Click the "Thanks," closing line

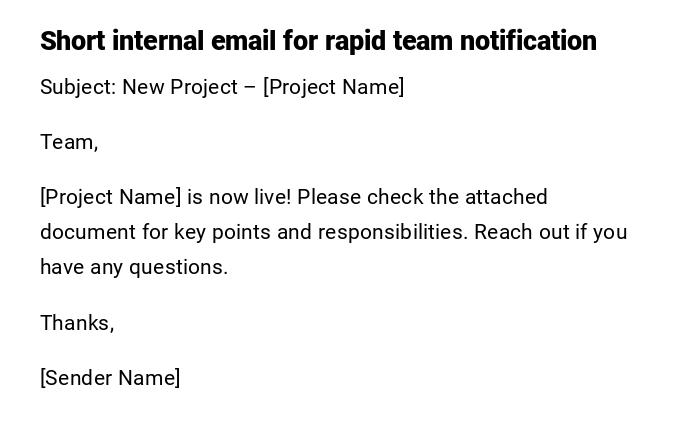tap(77, 323)
